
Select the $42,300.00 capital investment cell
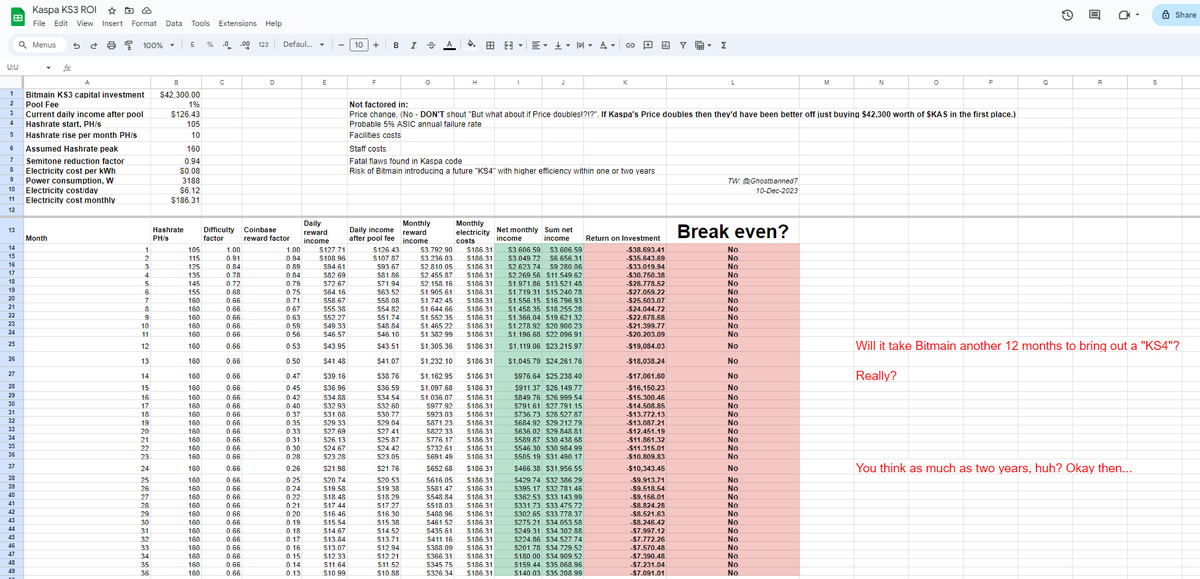tap(176, 93)
